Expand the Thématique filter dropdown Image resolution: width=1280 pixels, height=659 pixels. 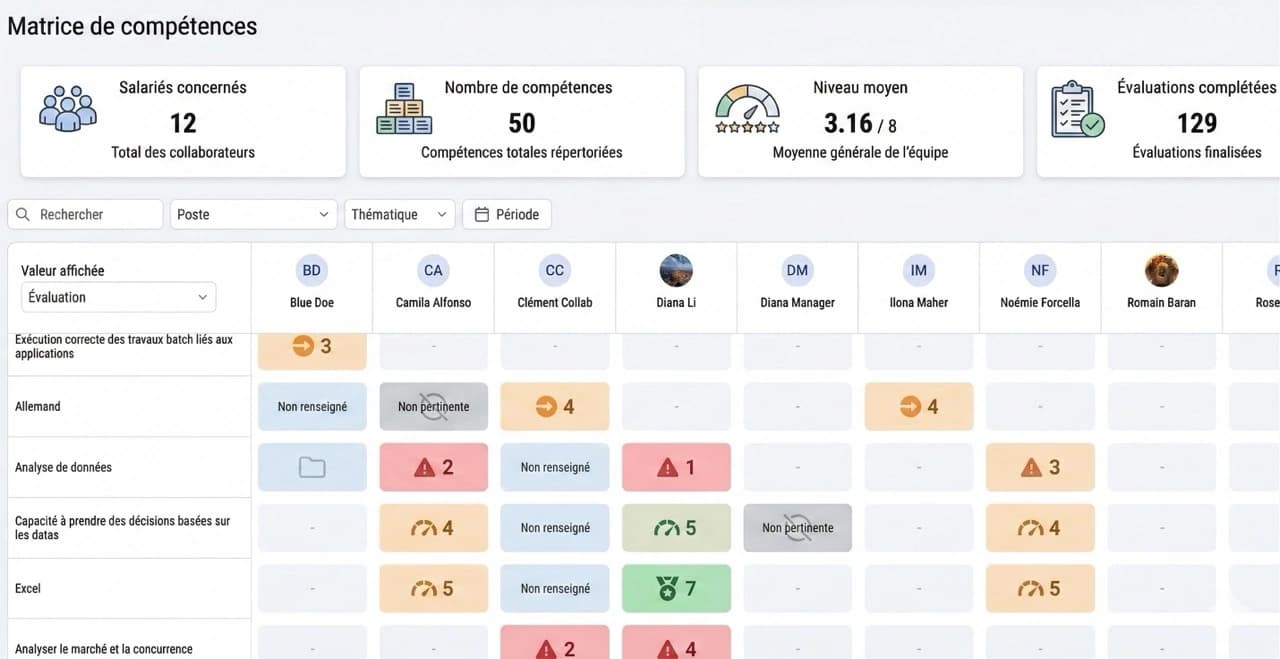pos(399,214)
